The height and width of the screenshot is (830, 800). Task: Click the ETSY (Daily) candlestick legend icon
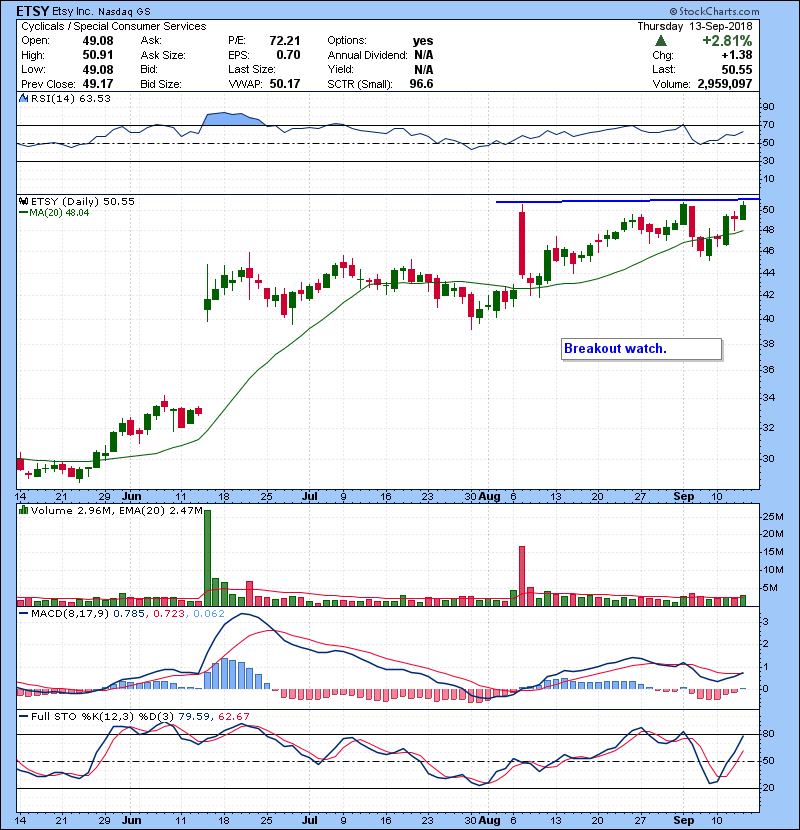pyautogui.click(x=22, y=201)
